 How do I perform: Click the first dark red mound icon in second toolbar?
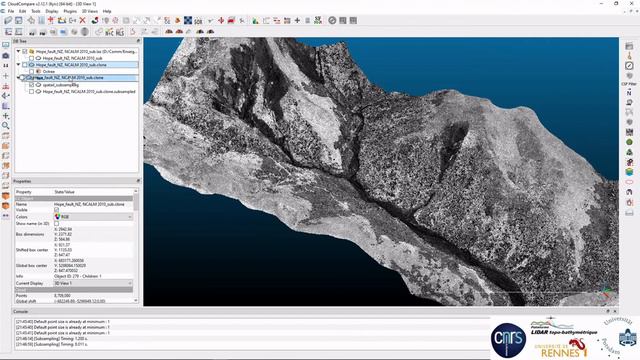(169, 31)
